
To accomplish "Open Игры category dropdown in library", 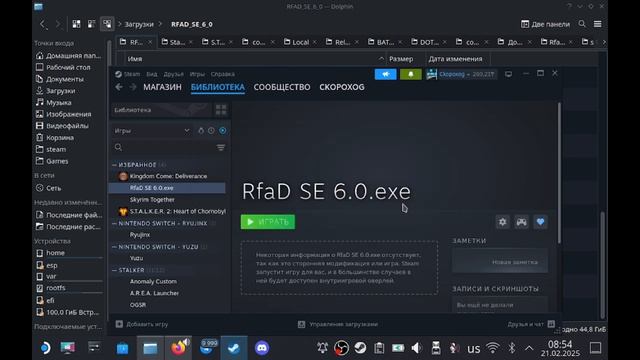I will (x=151, y=131).
